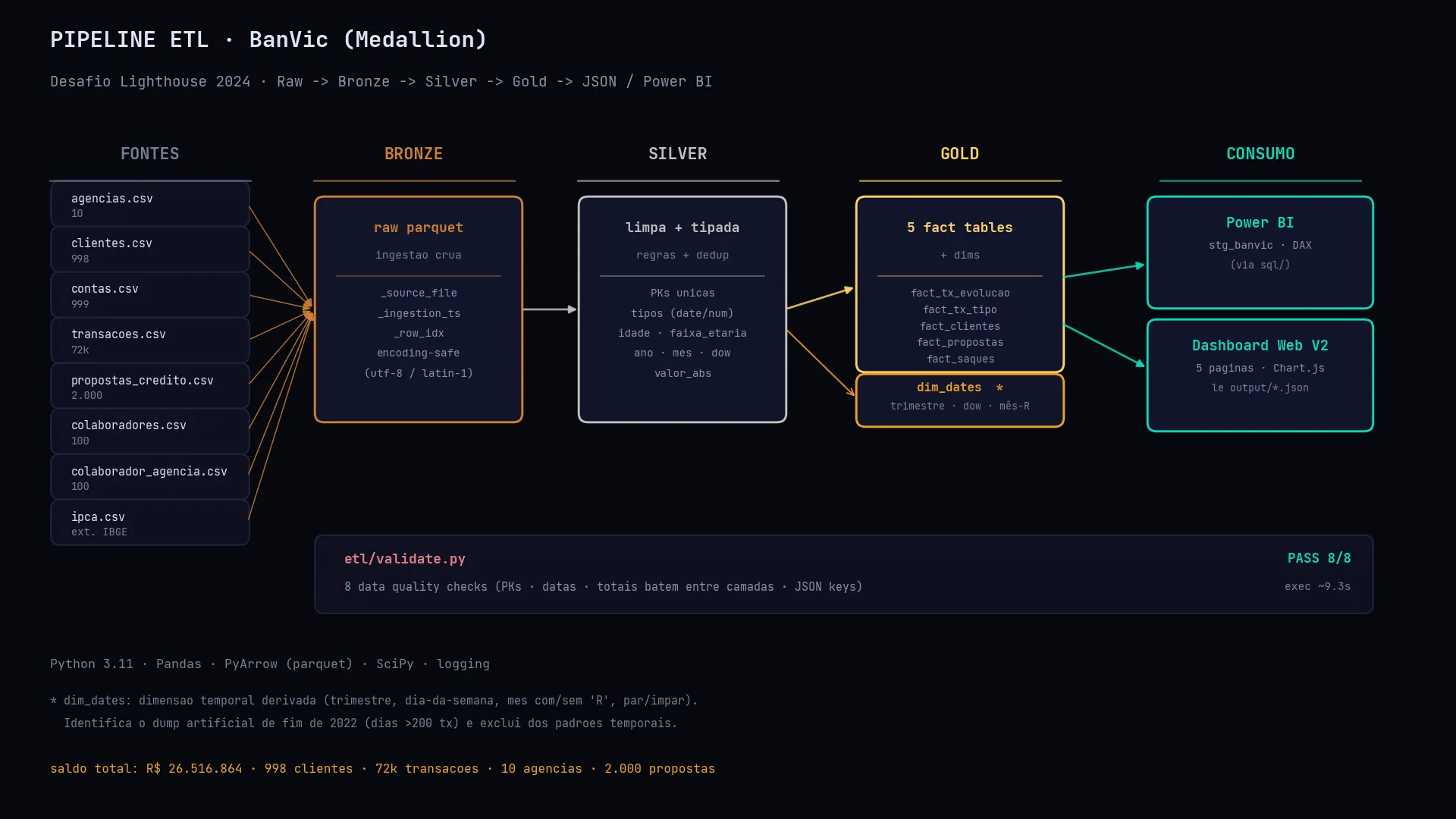1456x819 pixels.
Task: Click the 'exec ~9.3s' text
Action: [1318, 586]
